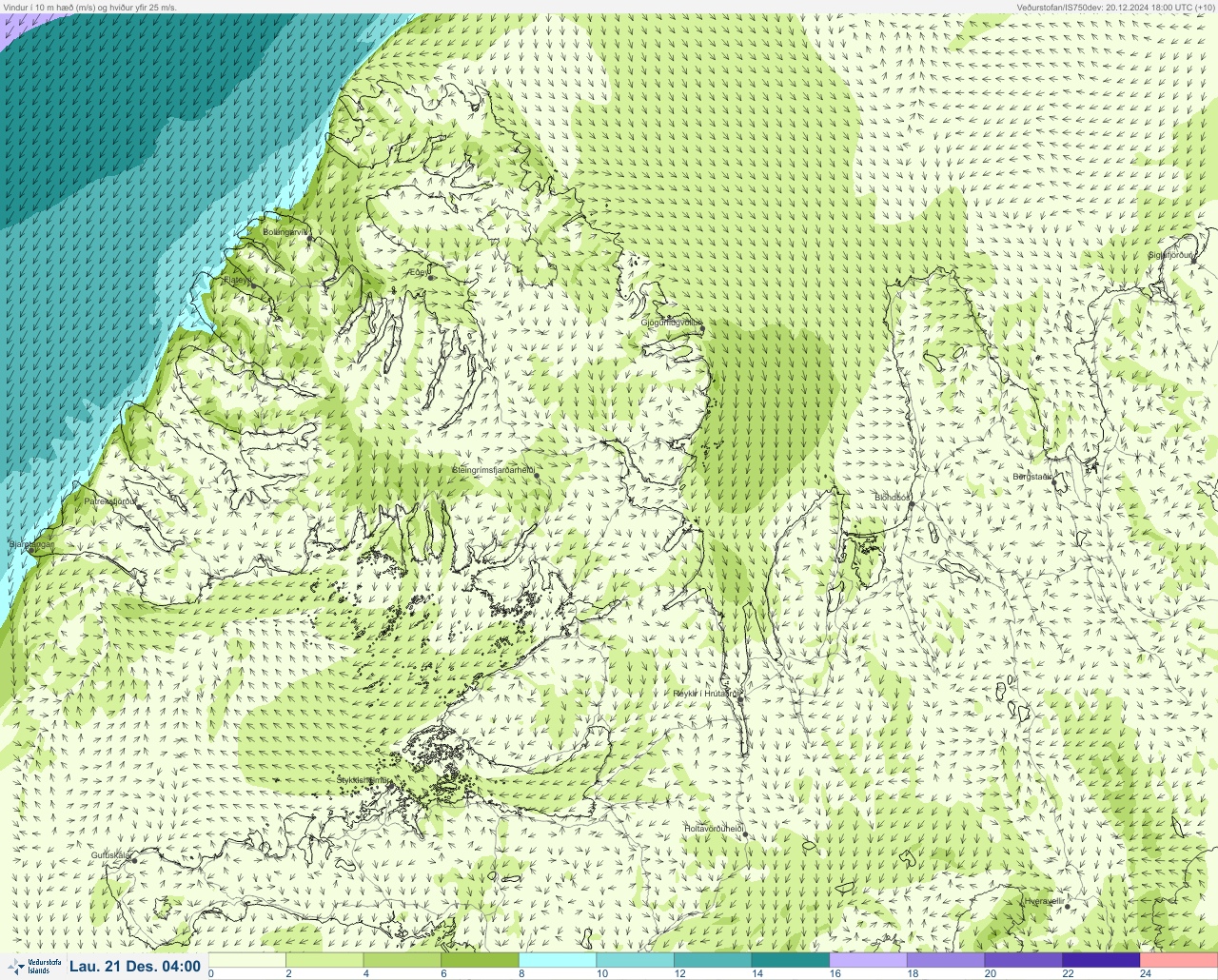Click the Bolungarvík station dot
1218x980 pixels.
pyautogui.click(x=308, y=238)
